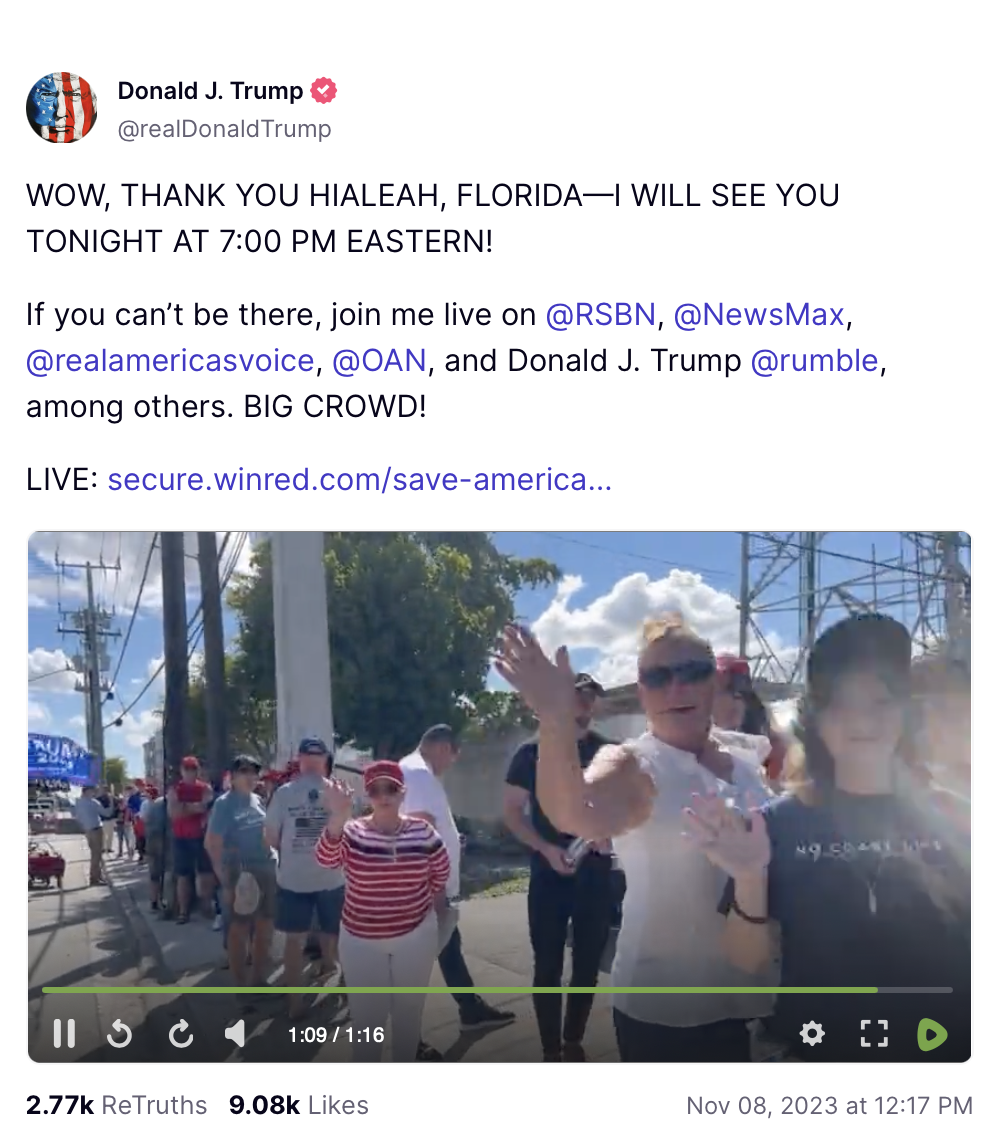Click the Nov 08, 2023 timestamp
The image size is (998, 1142).
tap(830, 1106)
